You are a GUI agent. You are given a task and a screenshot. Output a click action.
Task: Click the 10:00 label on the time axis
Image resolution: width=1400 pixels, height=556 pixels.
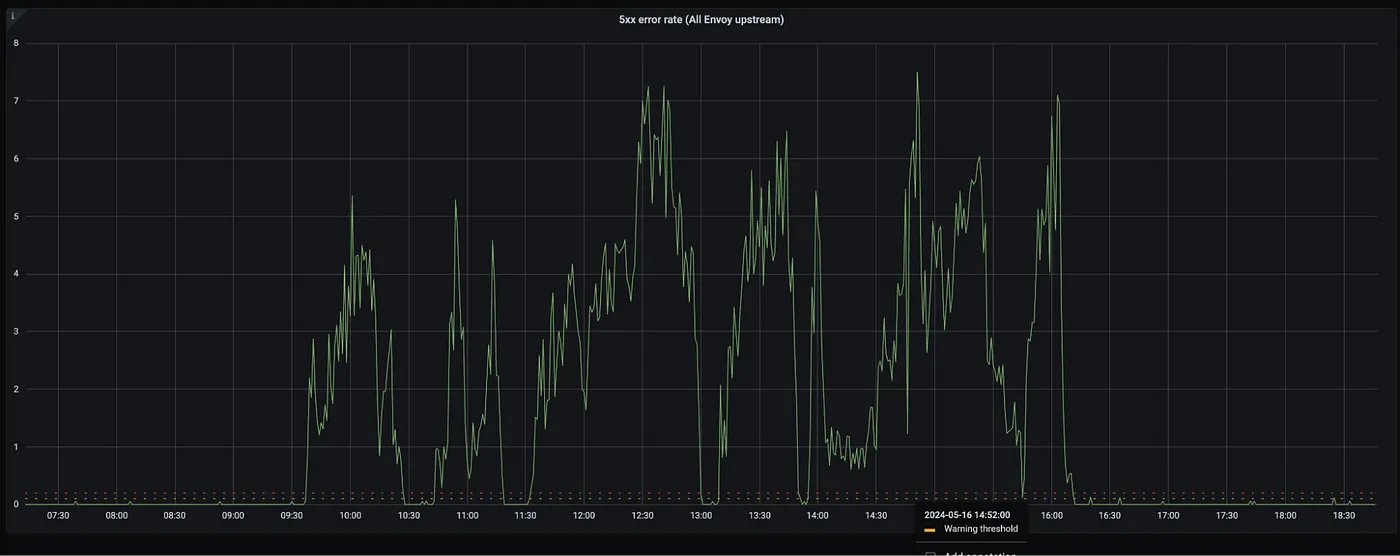pos(350,516)
